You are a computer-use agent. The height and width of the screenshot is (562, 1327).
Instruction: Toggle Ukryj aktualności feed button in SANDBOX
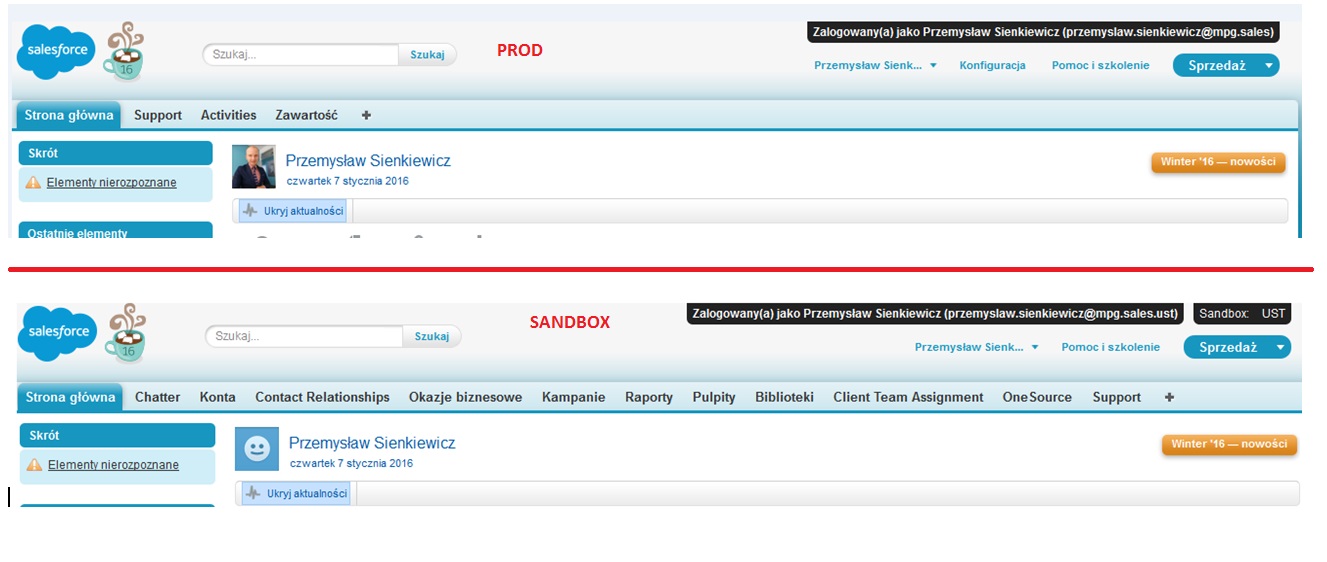click(x=295, y=493)
